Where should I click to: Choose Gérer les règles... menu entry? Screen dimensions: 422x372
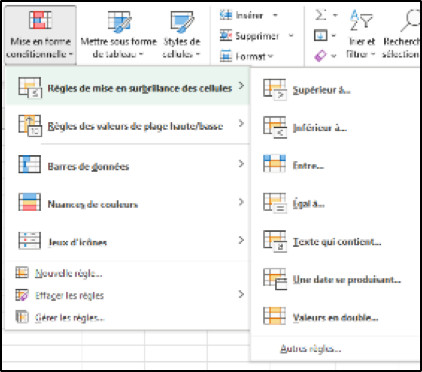pyautogui.click(x=128, y=317)
